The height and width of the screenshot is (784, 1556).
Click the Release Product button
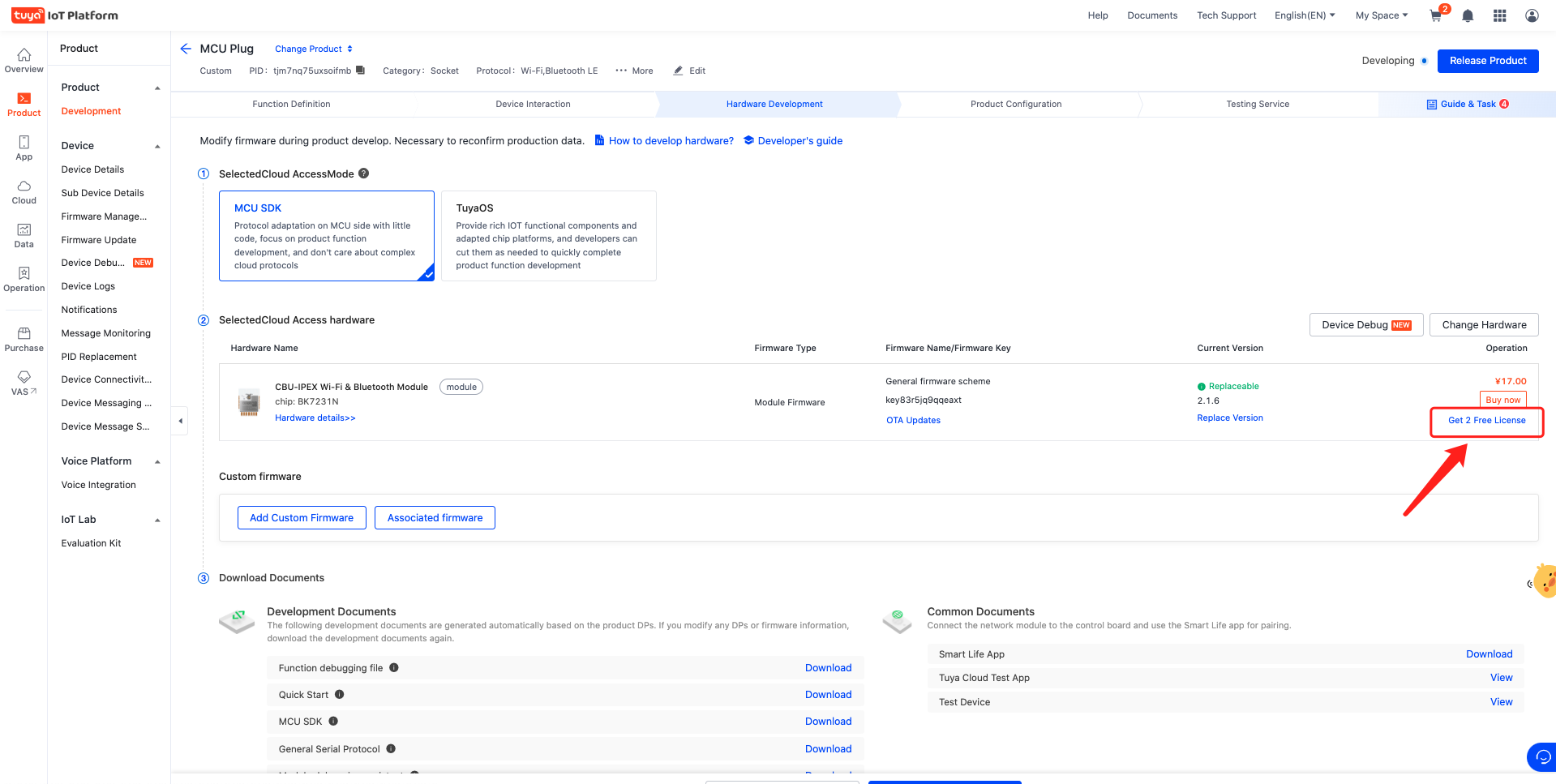tap(1487, 61)
